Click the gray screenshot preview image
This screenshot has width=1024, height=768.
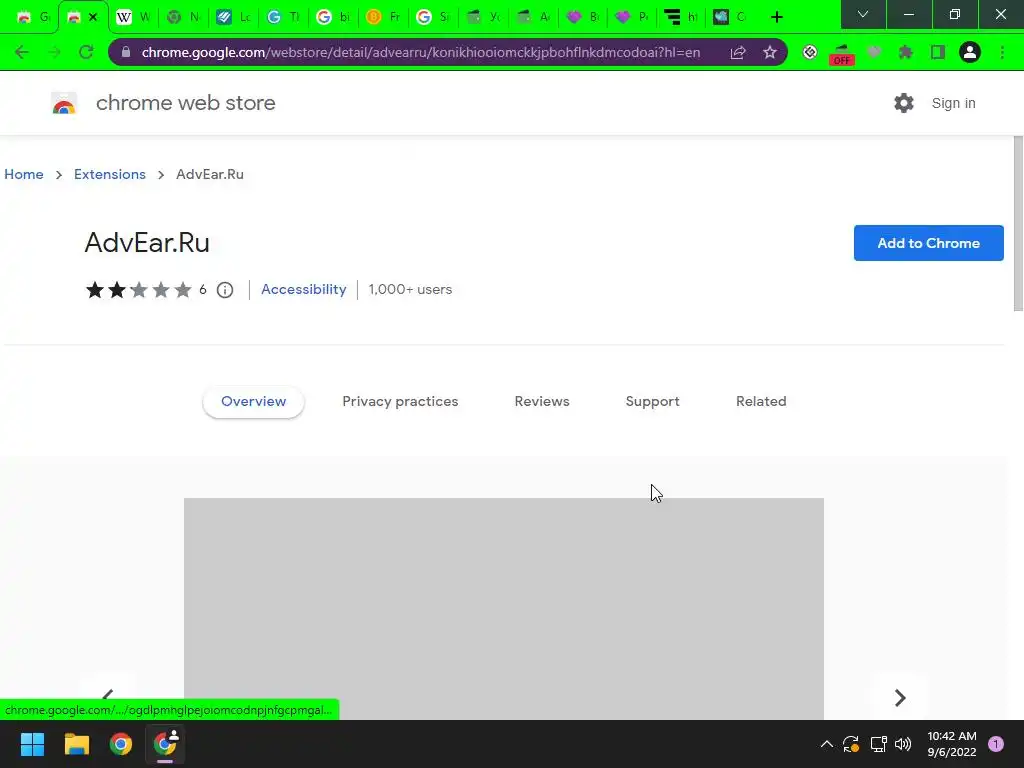point(504,609)
